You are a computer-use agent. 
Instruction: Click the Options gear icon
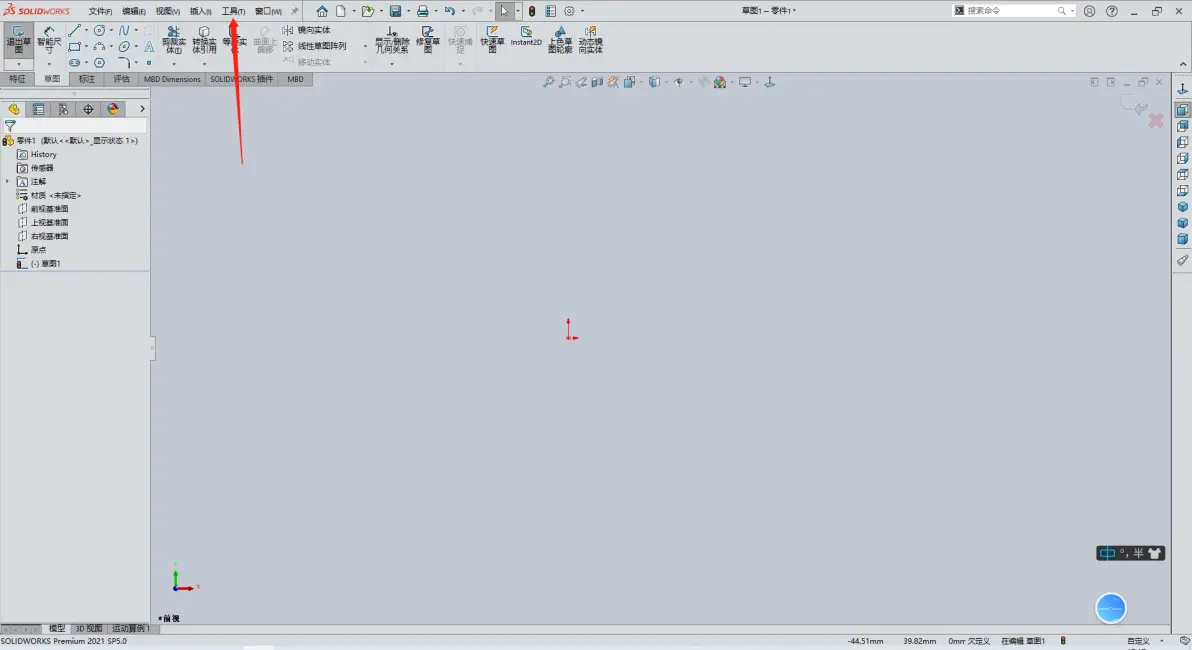point(569,11)
